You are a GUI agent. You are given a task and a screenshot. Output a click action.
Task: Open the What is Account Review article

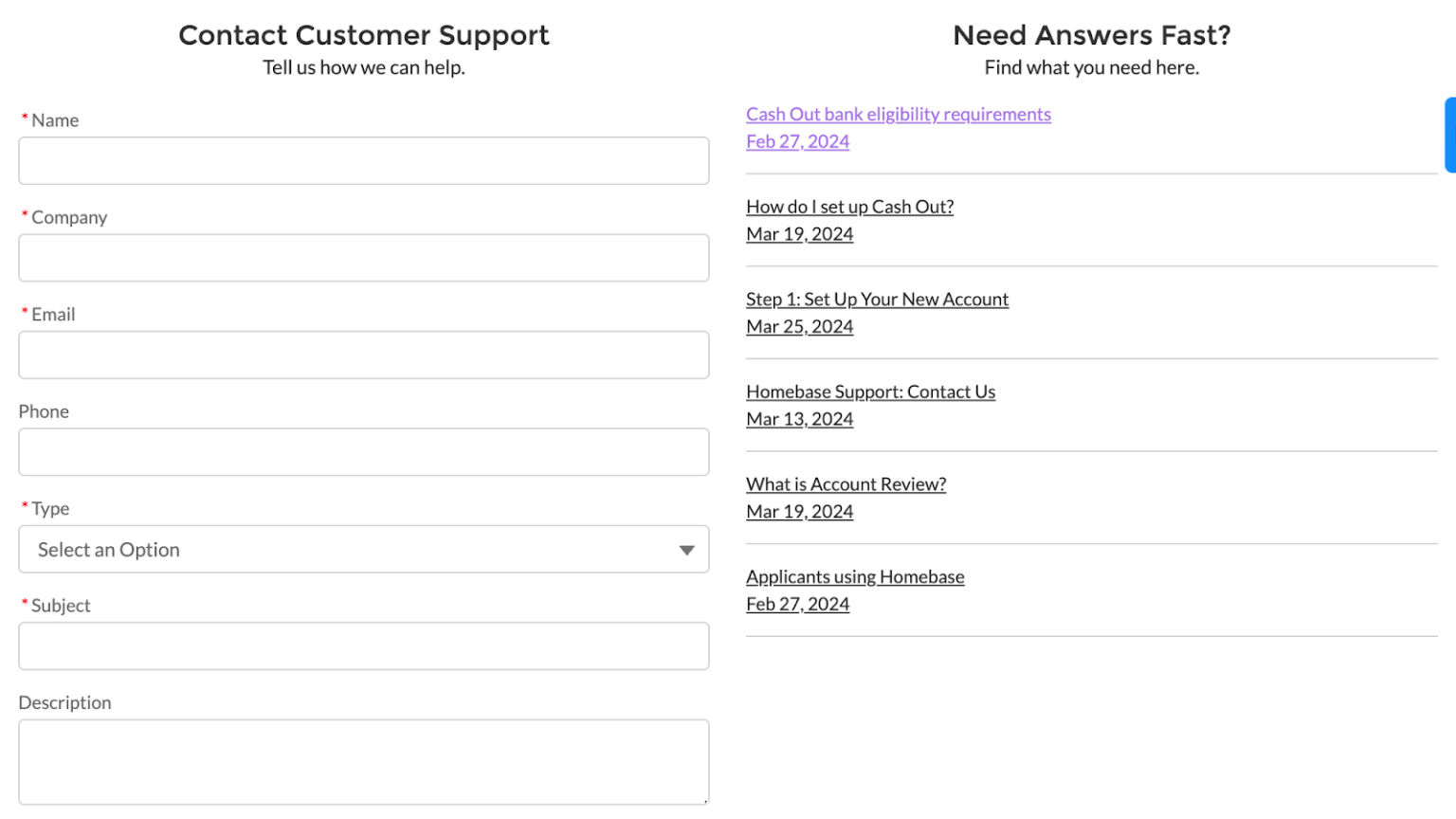[846, 483]
